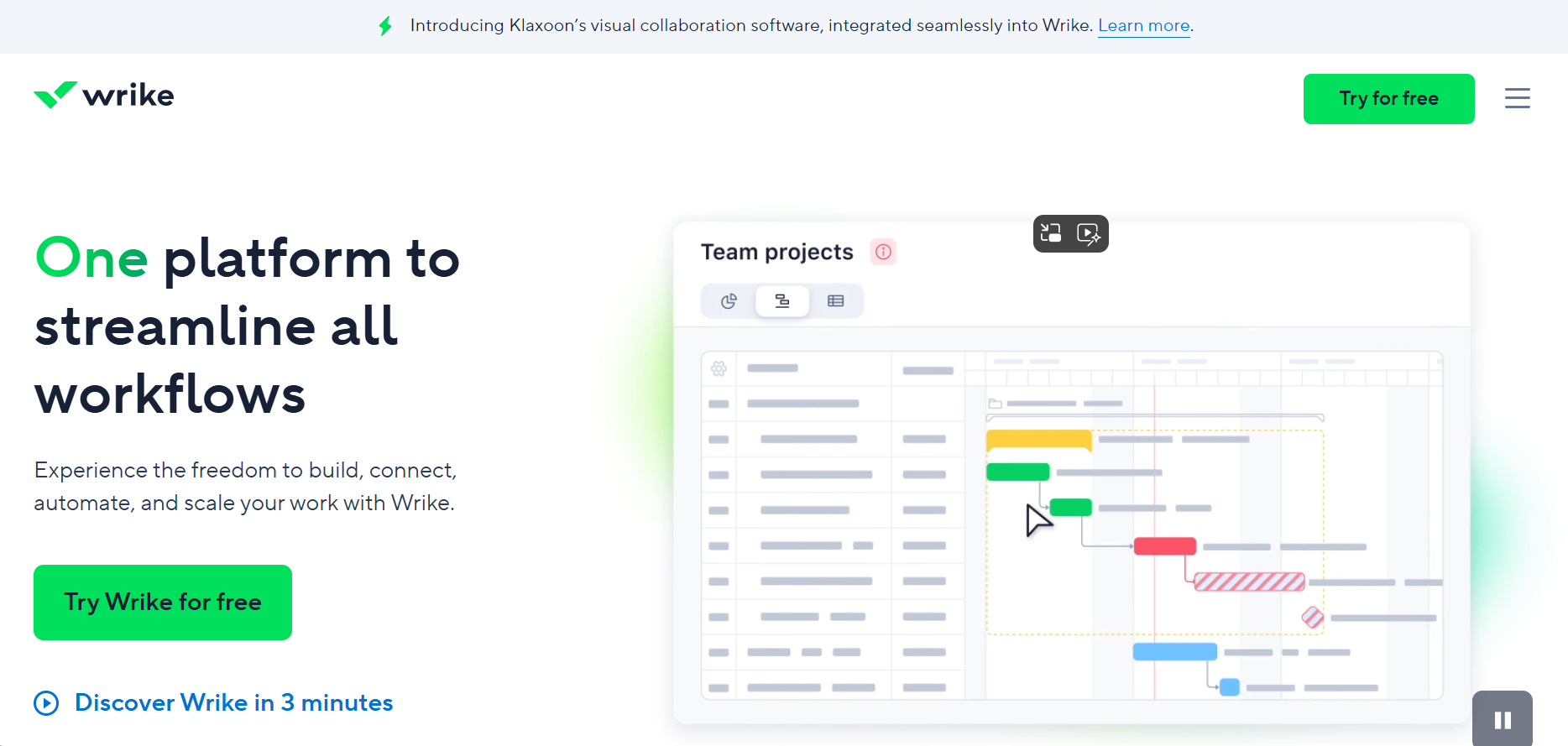Open the 'Learn more' Klaxoon link
The width and height of the screenshot is (1568, 746).
(1143, 26)
